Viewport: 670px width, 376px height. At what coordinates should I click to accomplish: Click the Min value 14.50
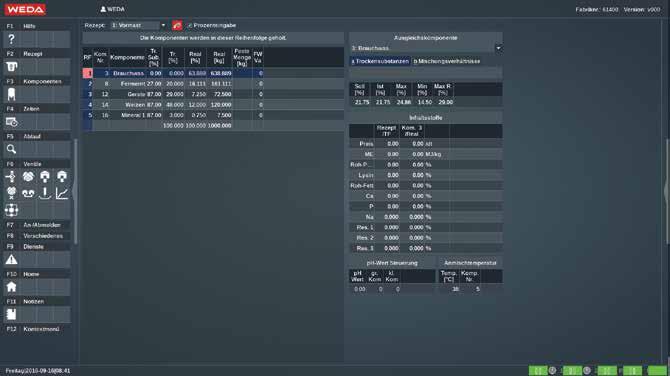tap(423, 103)
